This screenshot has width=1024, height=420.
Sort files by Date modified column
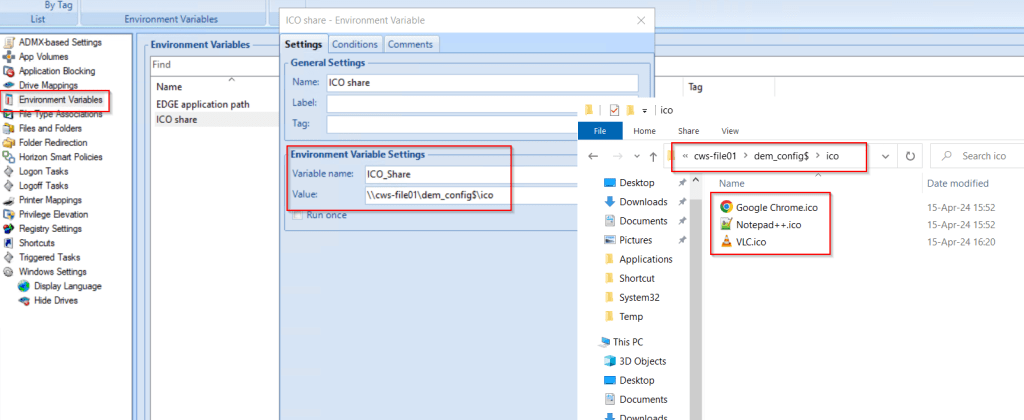[957, 183]
